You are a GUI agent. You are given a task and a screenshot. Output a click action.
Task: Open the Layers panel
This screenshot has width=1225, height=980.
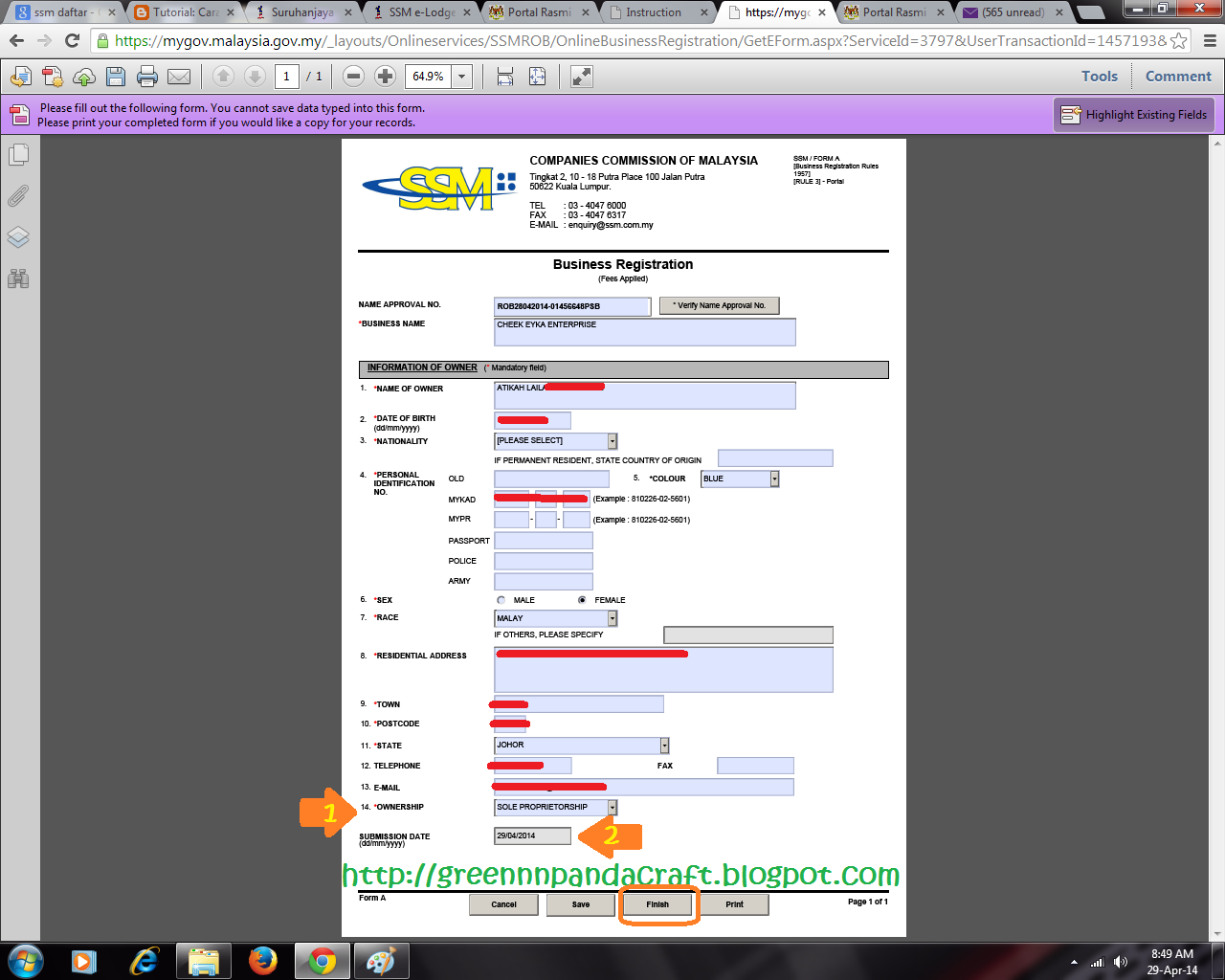coord(17,237)
